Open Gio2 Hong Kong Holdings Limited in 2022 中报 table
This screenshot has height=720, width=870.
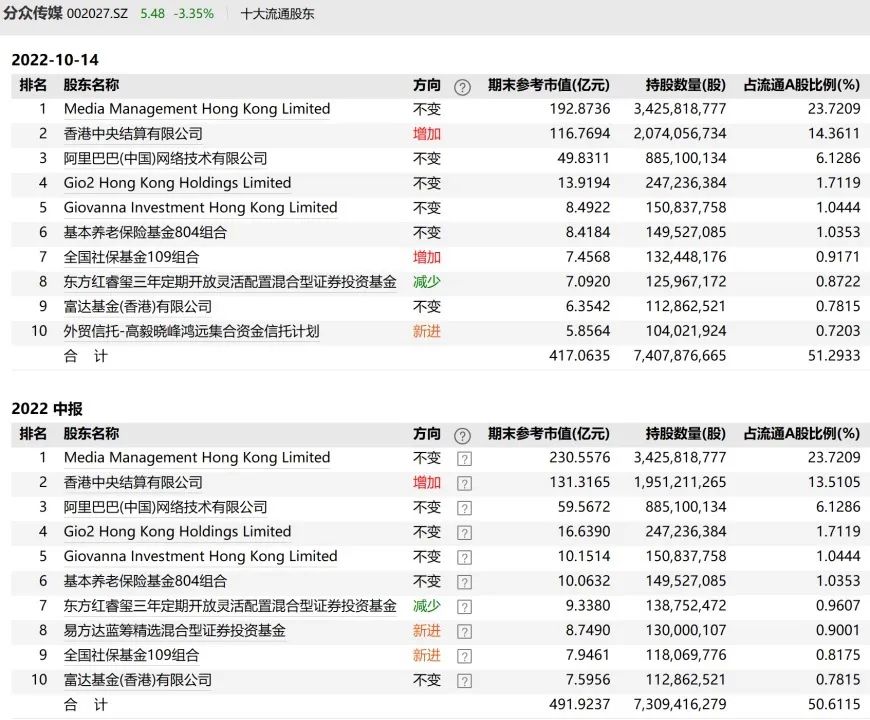click(178, 531)
